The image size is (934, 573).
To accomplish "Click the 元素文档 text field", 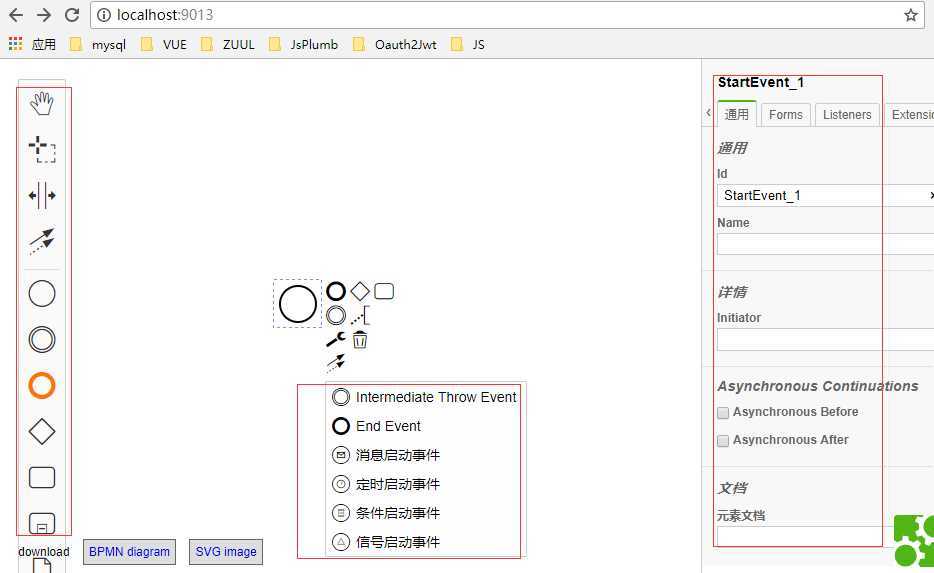I will point(807,536).
